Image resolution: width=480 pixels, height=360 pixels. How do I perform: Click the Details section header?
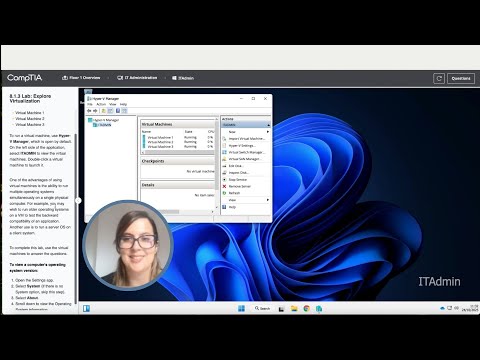click(178, 185)
